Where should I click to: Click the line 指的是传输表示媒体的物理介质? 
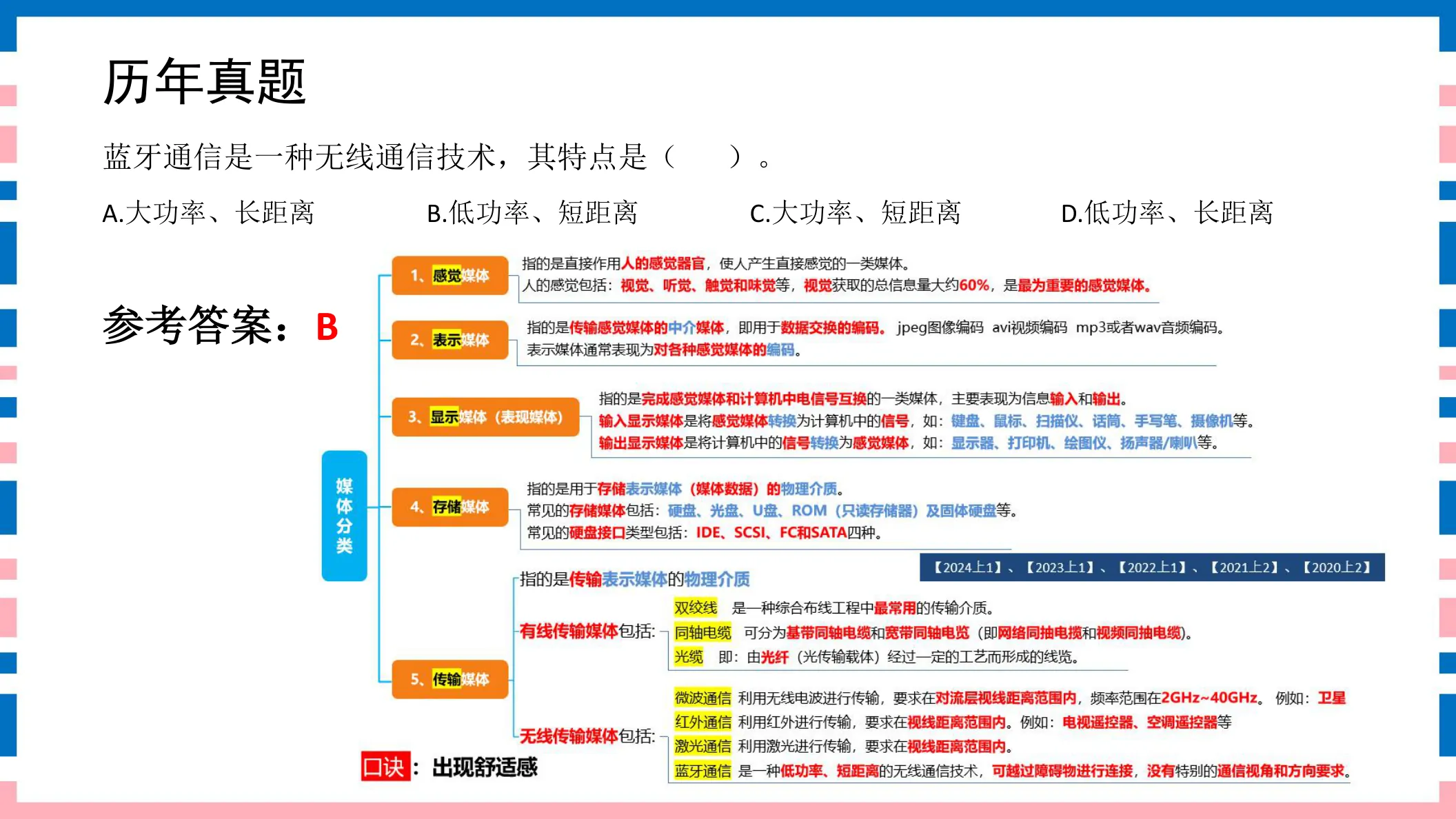click(635, 579)
